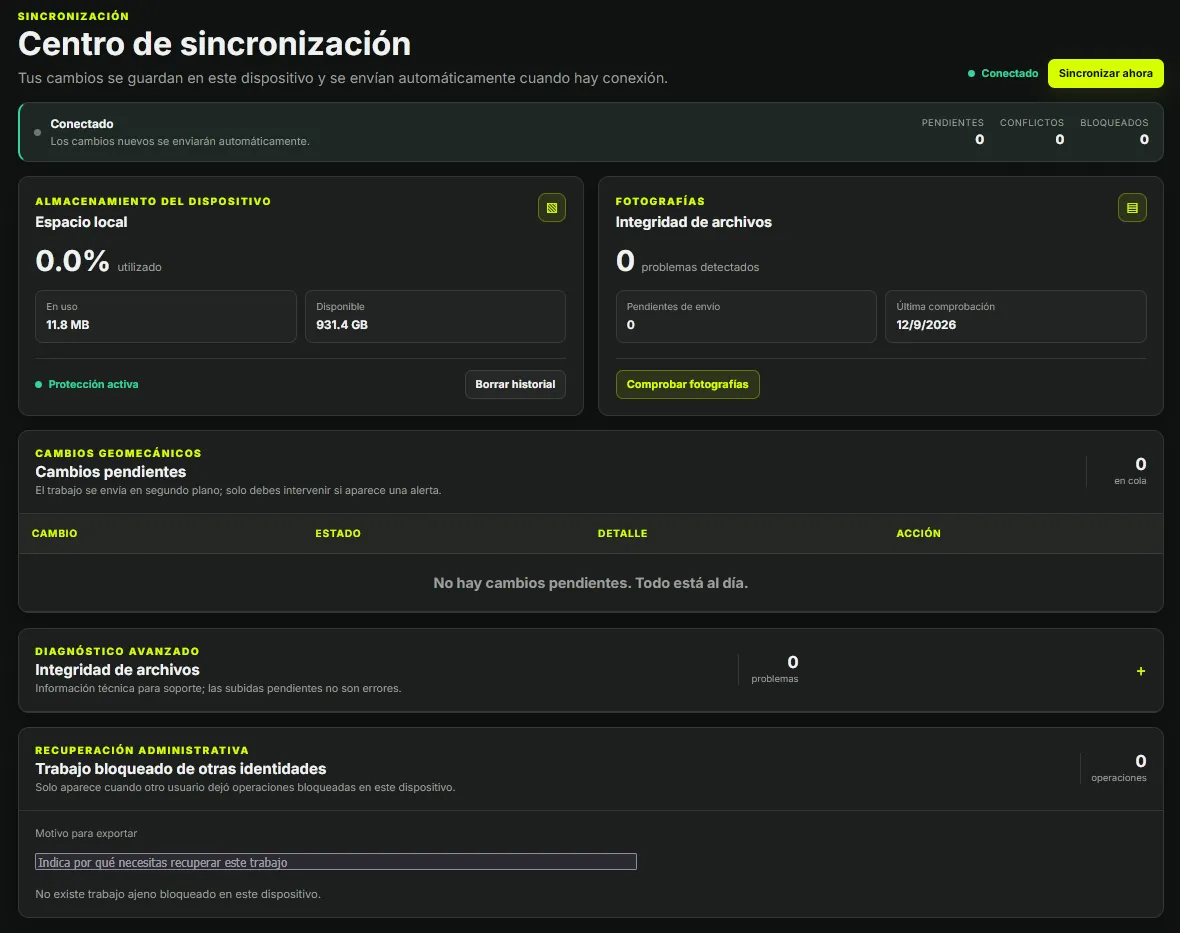Click the Protección activa status label

coord(87,384)
